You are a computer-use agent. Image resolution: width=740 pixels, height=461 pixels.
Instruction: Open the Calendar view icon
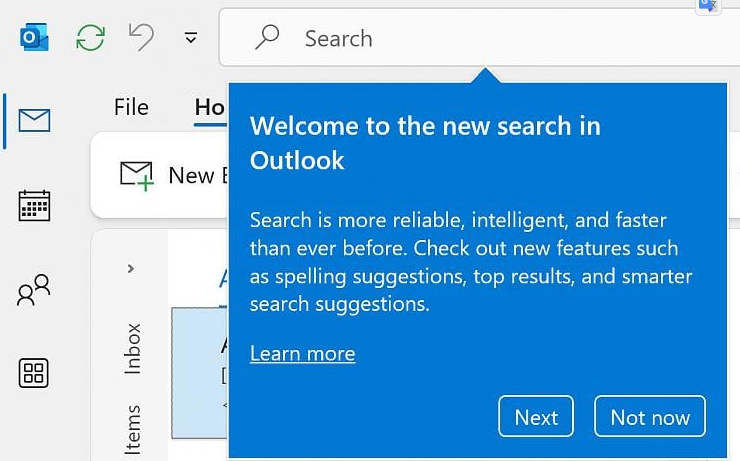tap(35, 206)
